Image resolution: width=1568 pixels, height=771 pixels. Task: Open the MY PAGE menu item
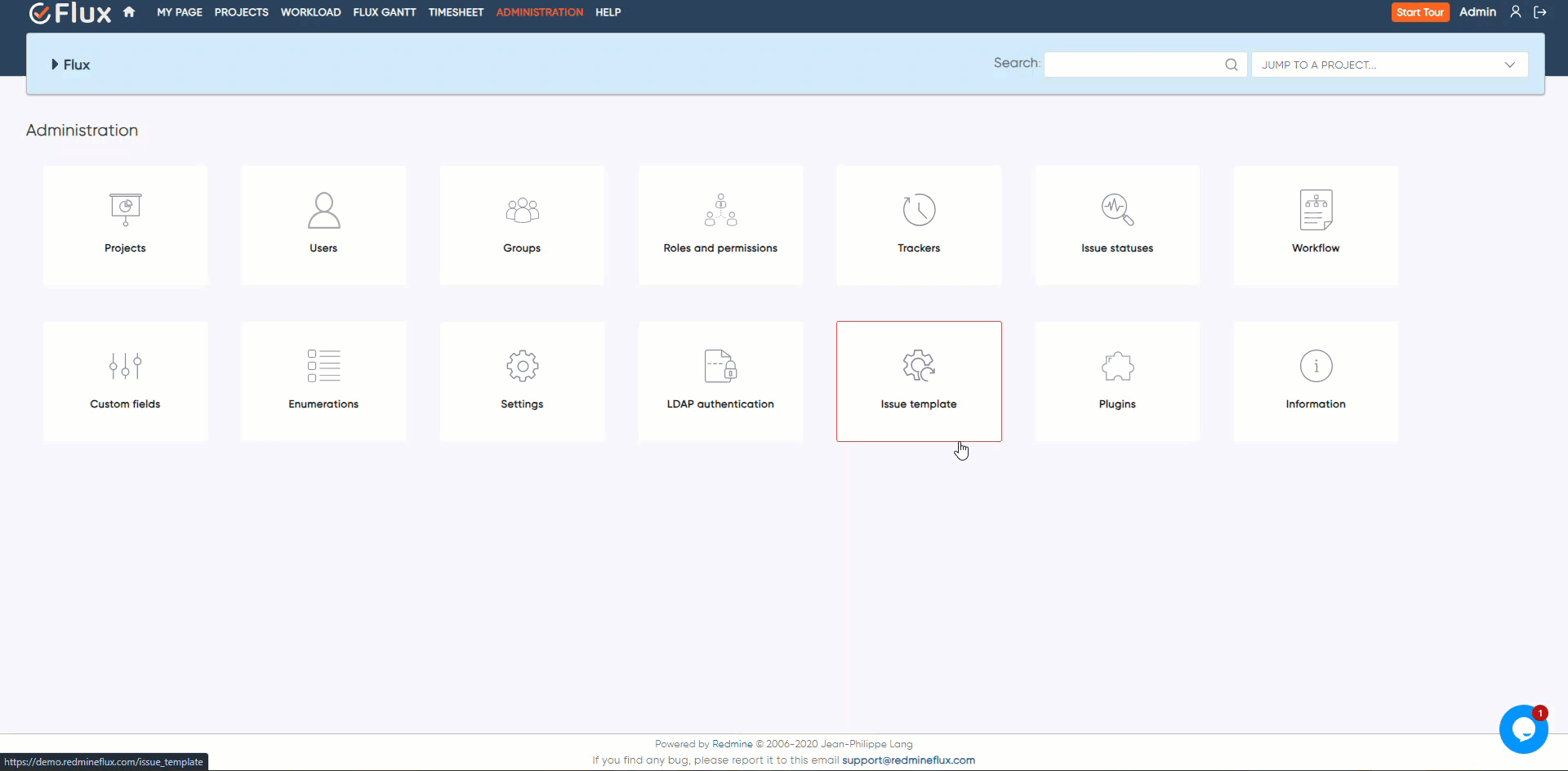pyautogui.click(x=180, y=12)
